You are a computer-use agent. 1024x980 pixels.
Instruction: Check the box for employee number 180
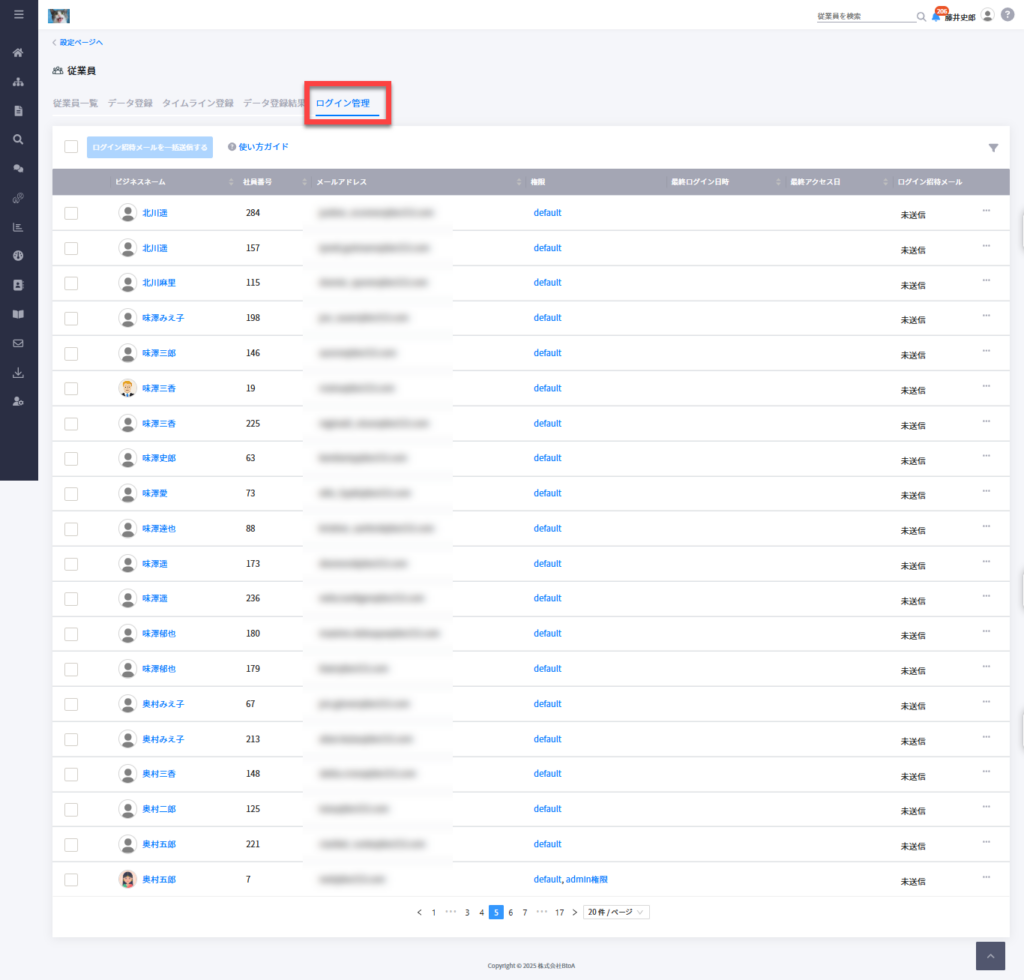pos(71,634)
